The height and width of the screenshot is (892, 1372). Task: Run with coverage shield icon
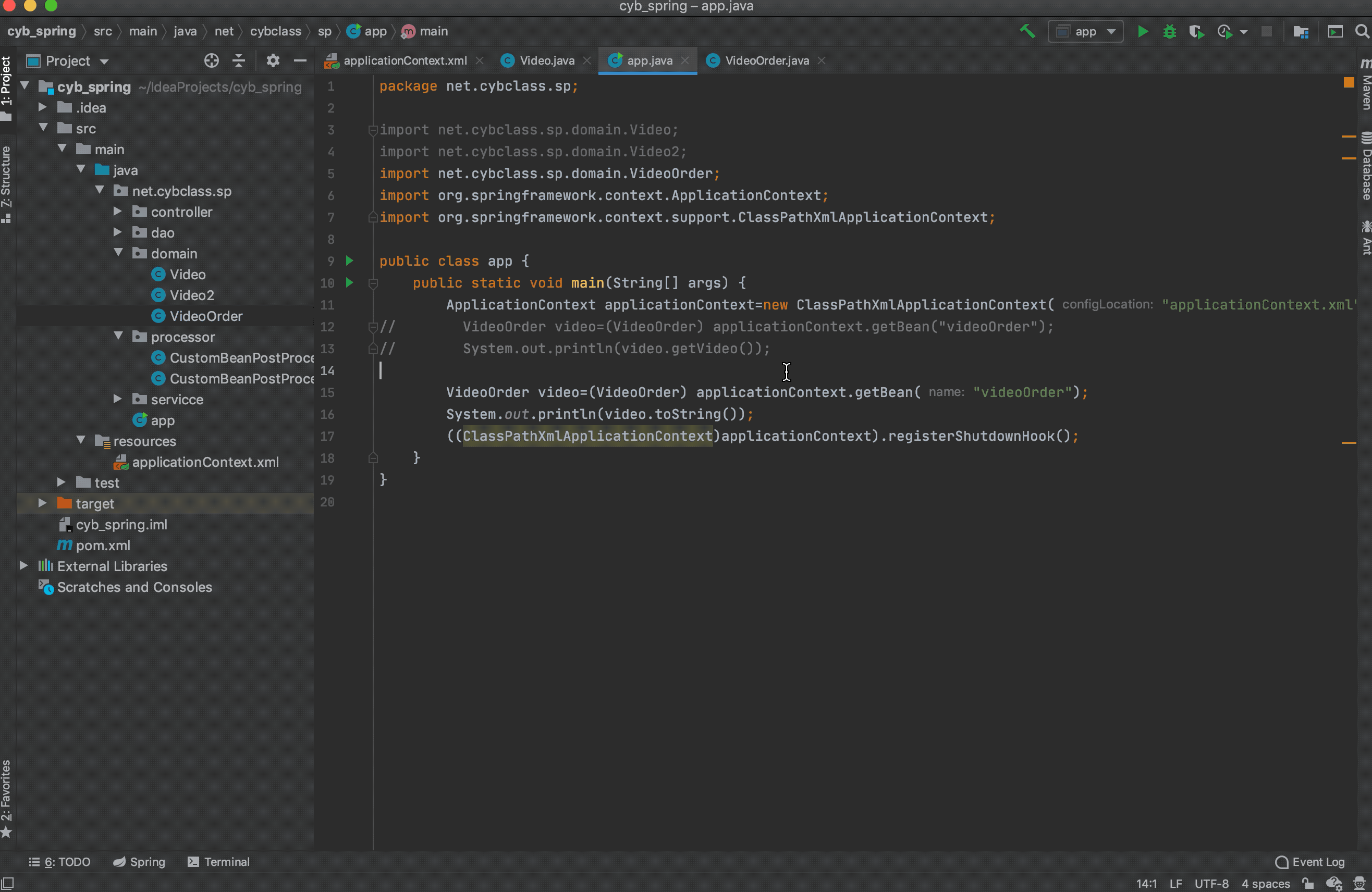1196,31
